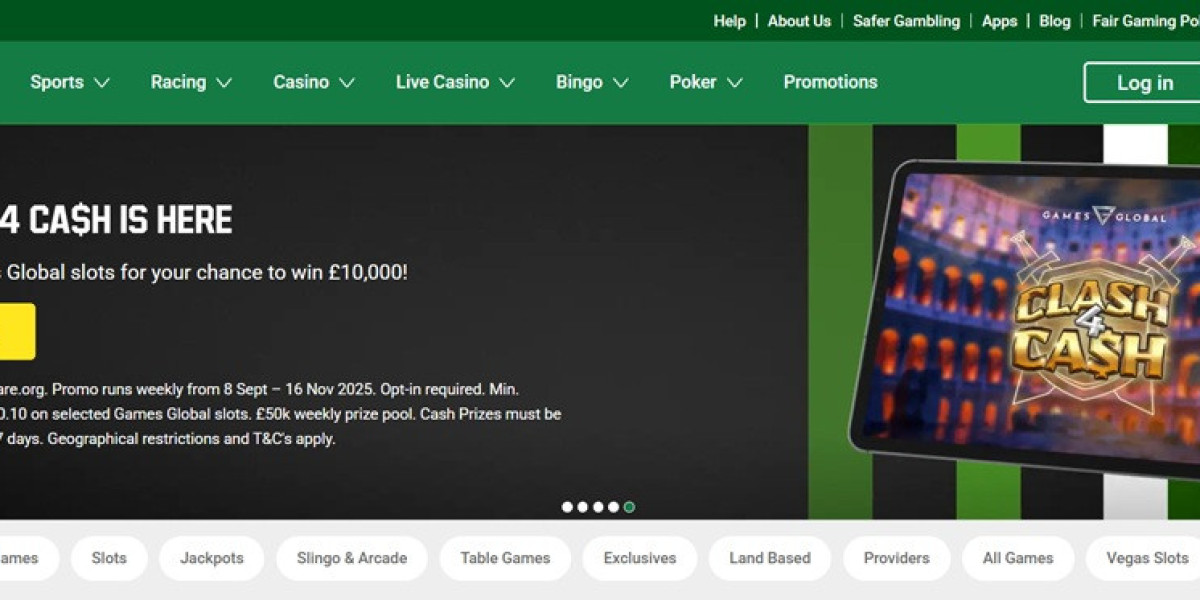The height and width of the screenshot is (600, 1200).
Task: Visit the About Us link
Action: [799, 21]
